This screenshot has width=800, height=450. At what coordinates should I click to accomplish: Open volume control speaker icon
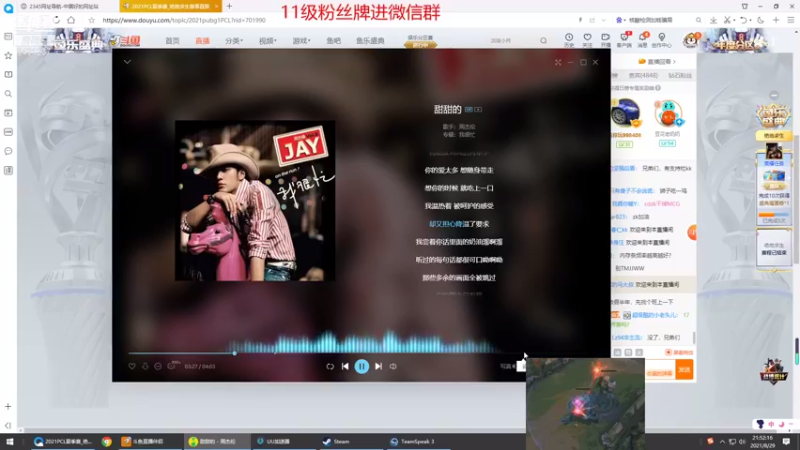(393, 366)
